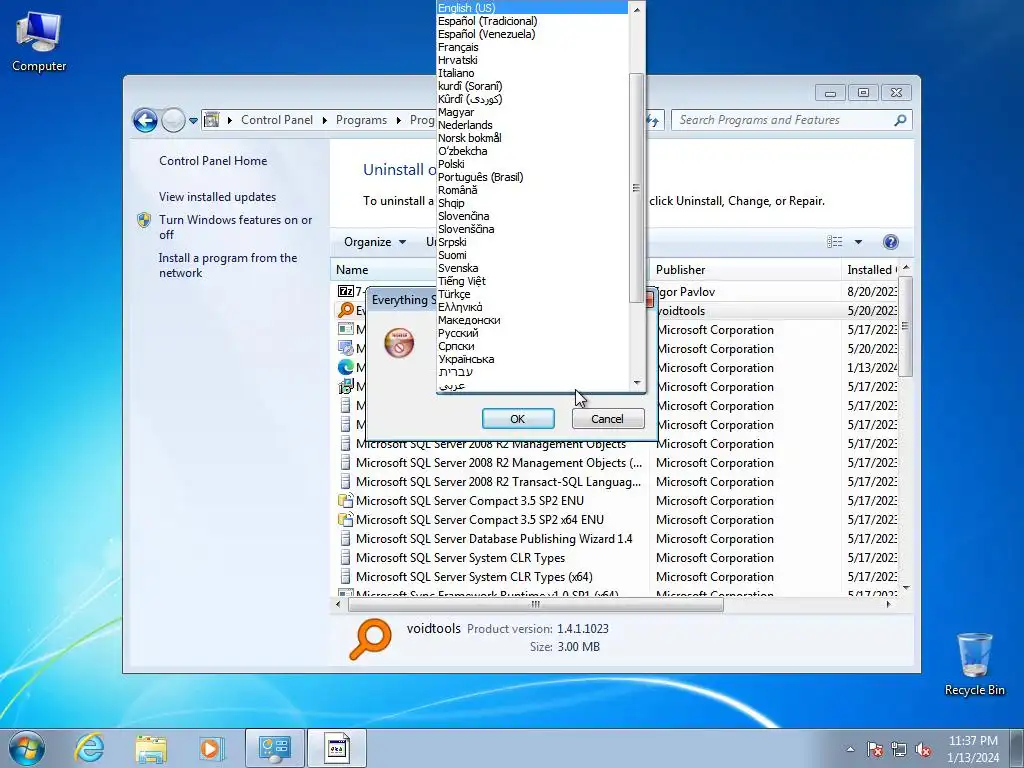Open the recent pages dropdown arrow
1024x768 pixels.
pos(193,121)
